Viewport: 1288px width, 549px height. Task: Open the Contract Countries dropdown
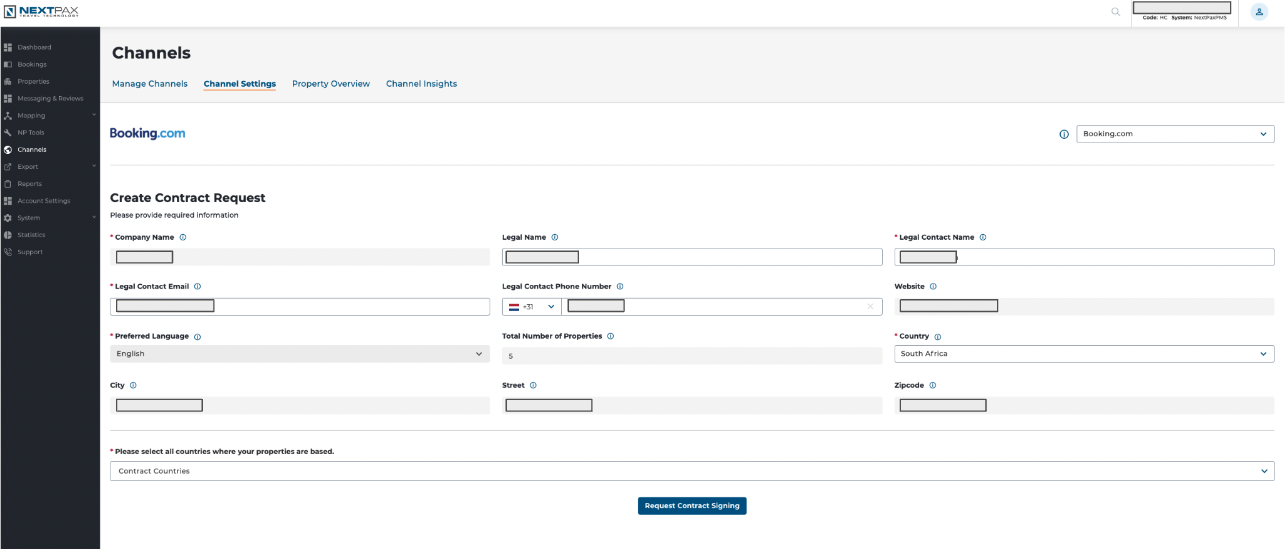(x=692, y=471)
